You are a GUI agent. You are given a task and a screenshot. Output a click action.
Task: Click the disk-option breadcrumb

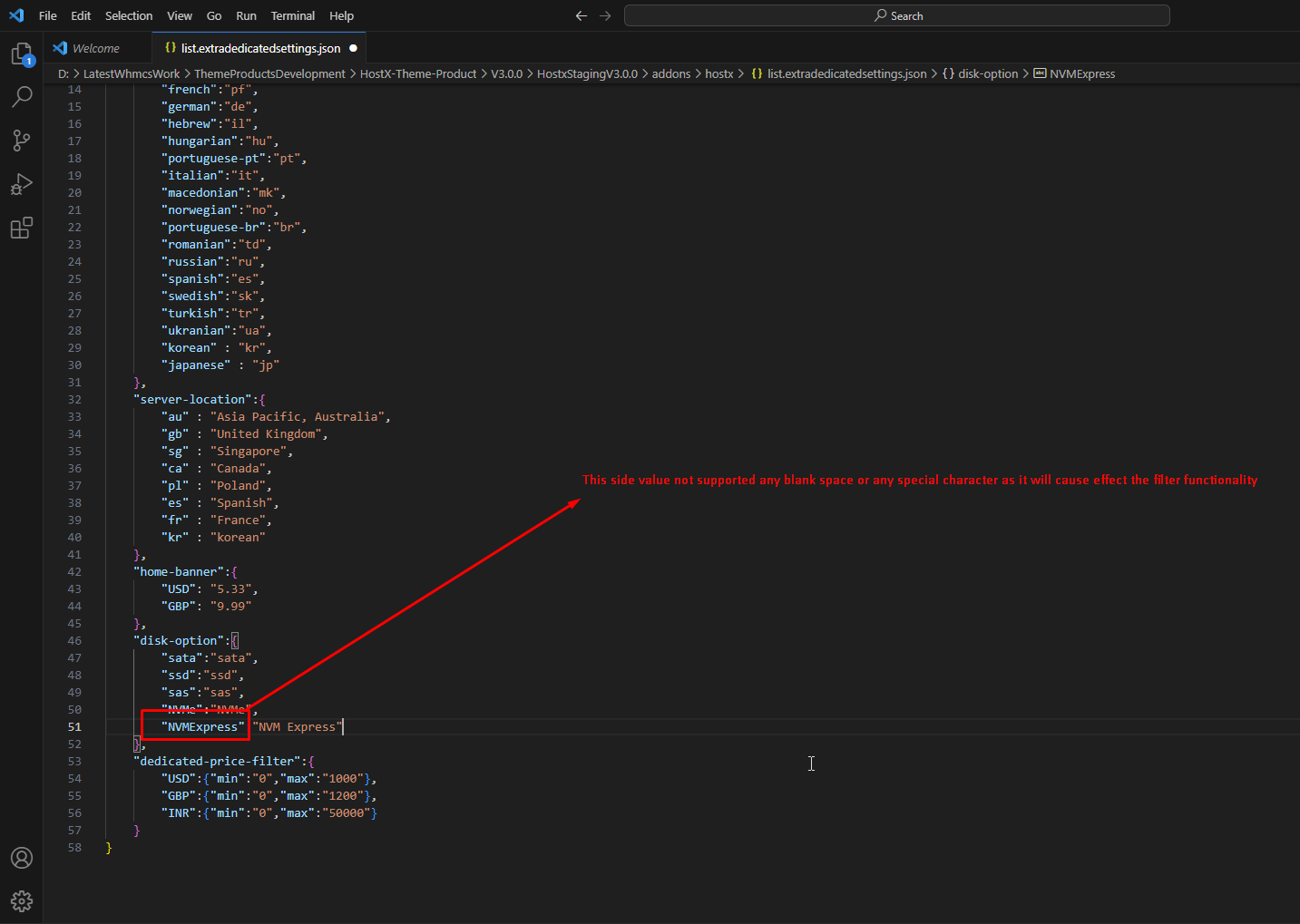pos(987,73)
